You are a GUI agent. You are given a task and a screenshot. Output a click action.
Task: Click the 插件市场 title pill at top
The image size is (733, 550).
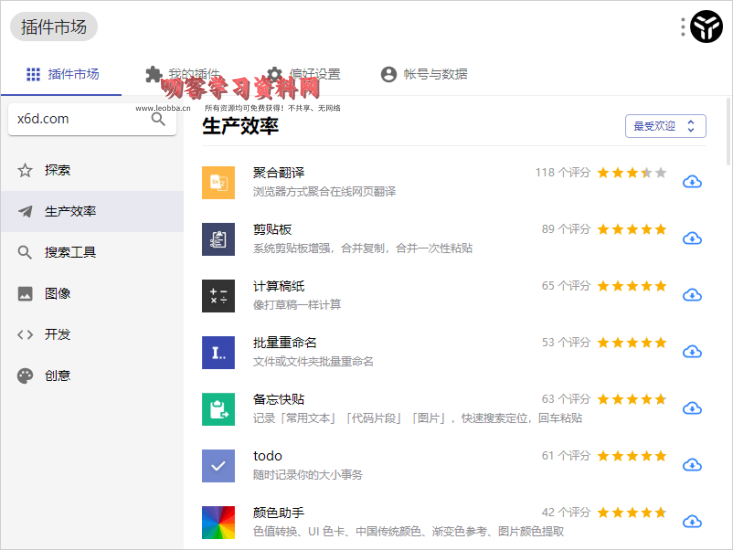pos(54,27)
